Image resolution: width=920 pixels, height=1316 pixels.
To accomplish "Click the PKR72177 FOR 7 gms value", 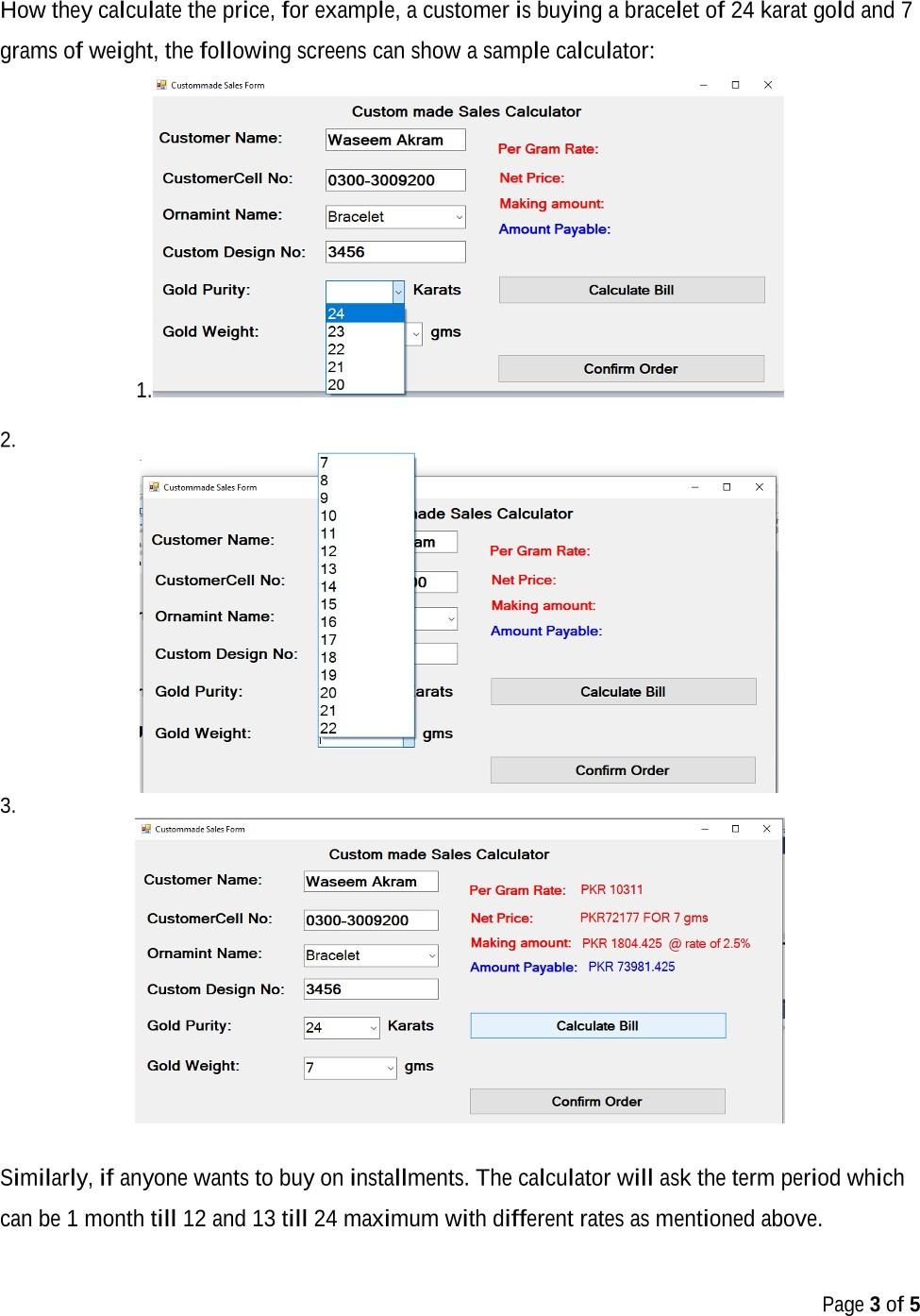I will (644, 918).
